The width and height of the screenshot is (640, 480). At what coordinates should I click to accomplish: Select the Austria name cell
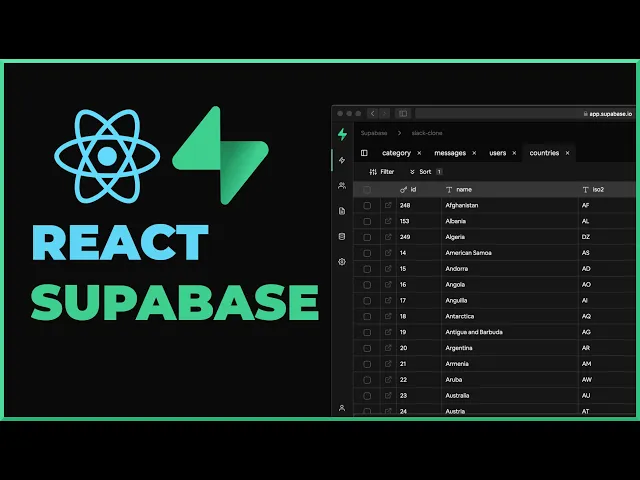click(510, 410)
